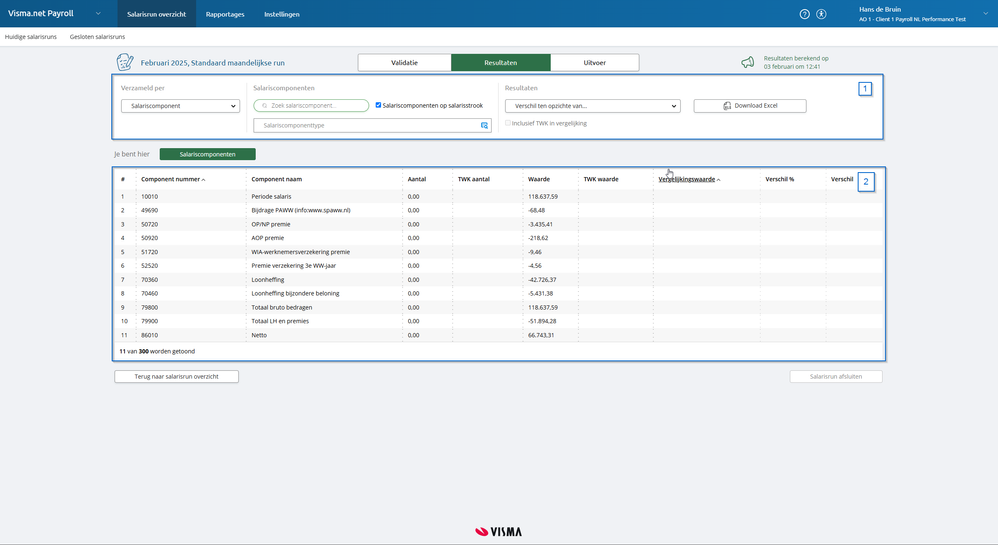Focus the Zoek salariscomponent search field
The width and height of the screenshot is (998, 545).
click(x=311, y=106)
